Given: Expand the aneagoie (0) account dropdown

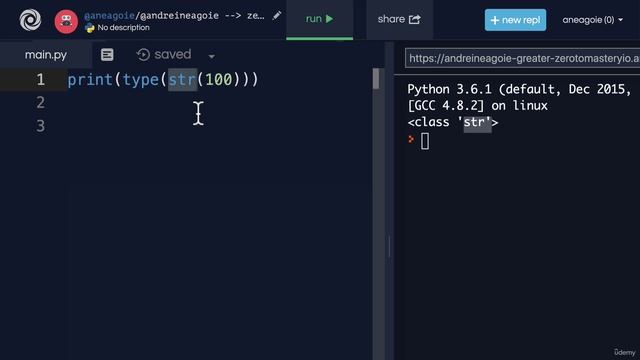Looking at the screenshot, I should (x=592, y=20).
